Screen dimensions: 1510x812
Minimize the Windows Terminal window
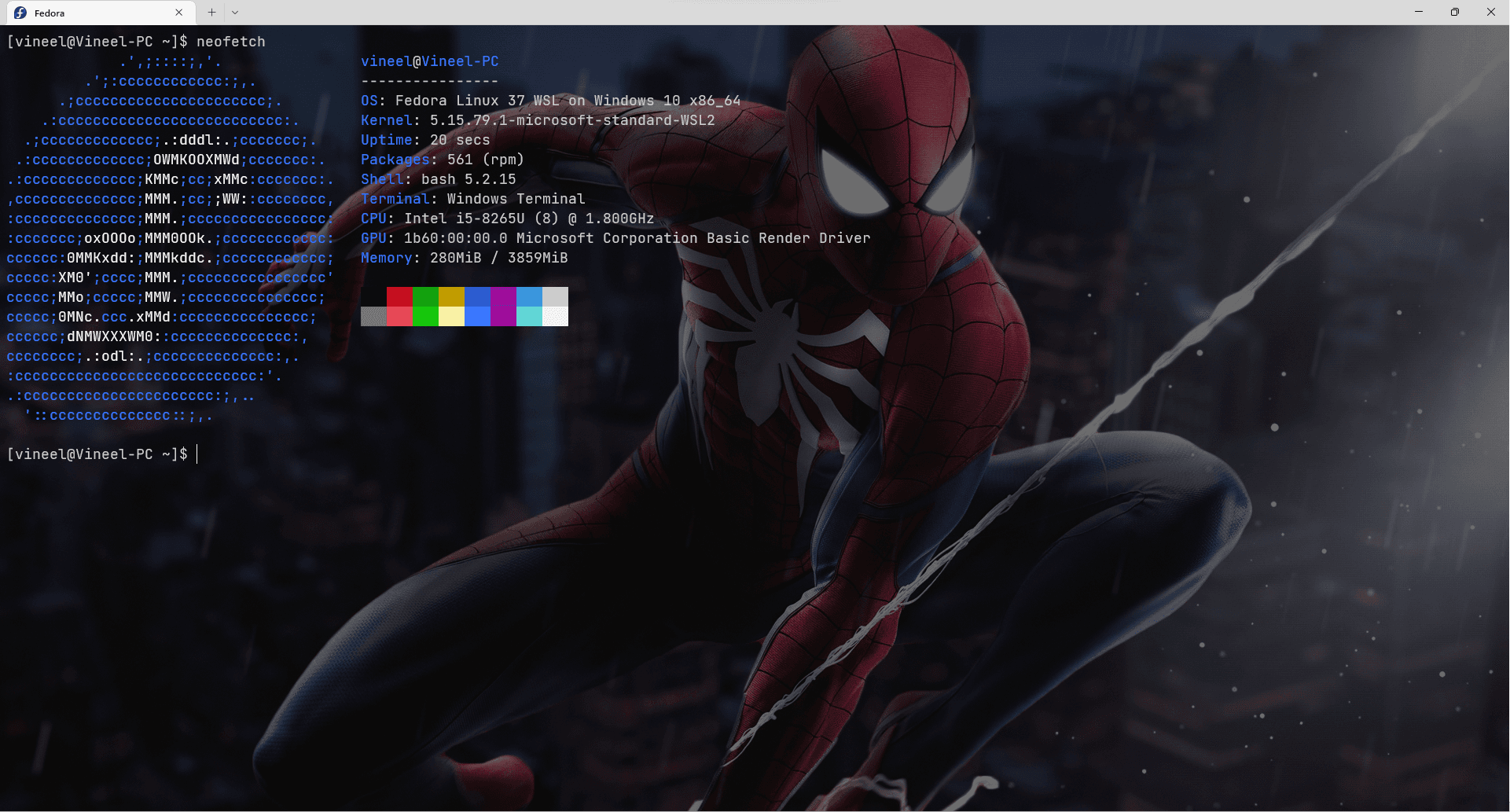click(1419, 12)
